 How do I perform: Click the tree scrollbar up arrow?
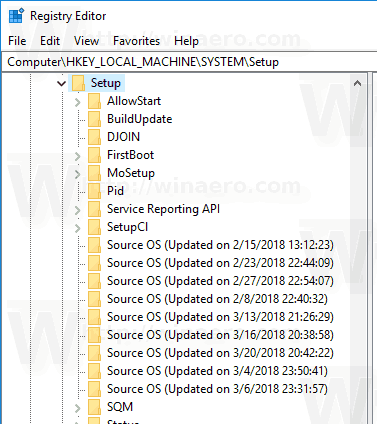pyautogui.click(x=357, y=83)
